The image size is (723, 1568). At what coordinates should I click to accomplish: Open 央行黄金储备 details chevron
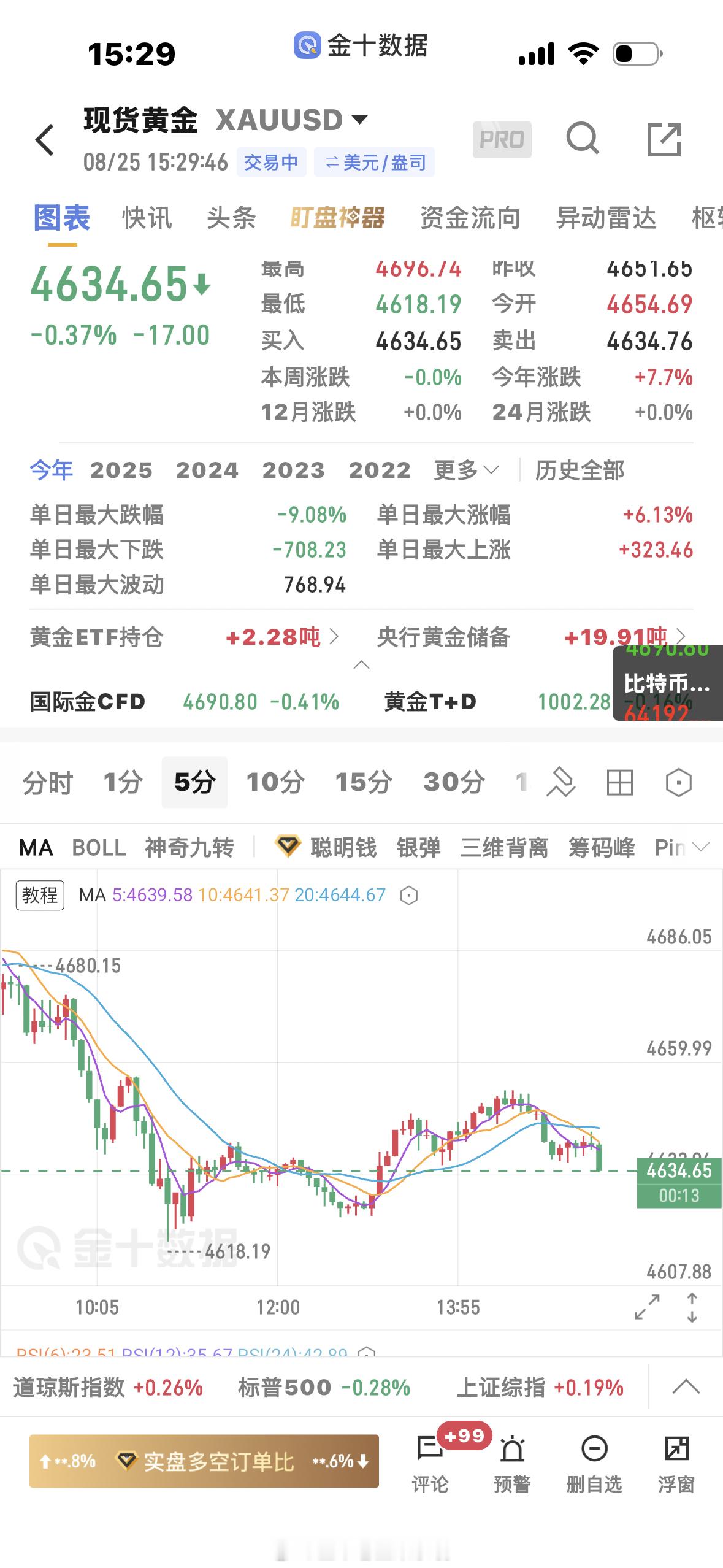[x=680, y=636]
